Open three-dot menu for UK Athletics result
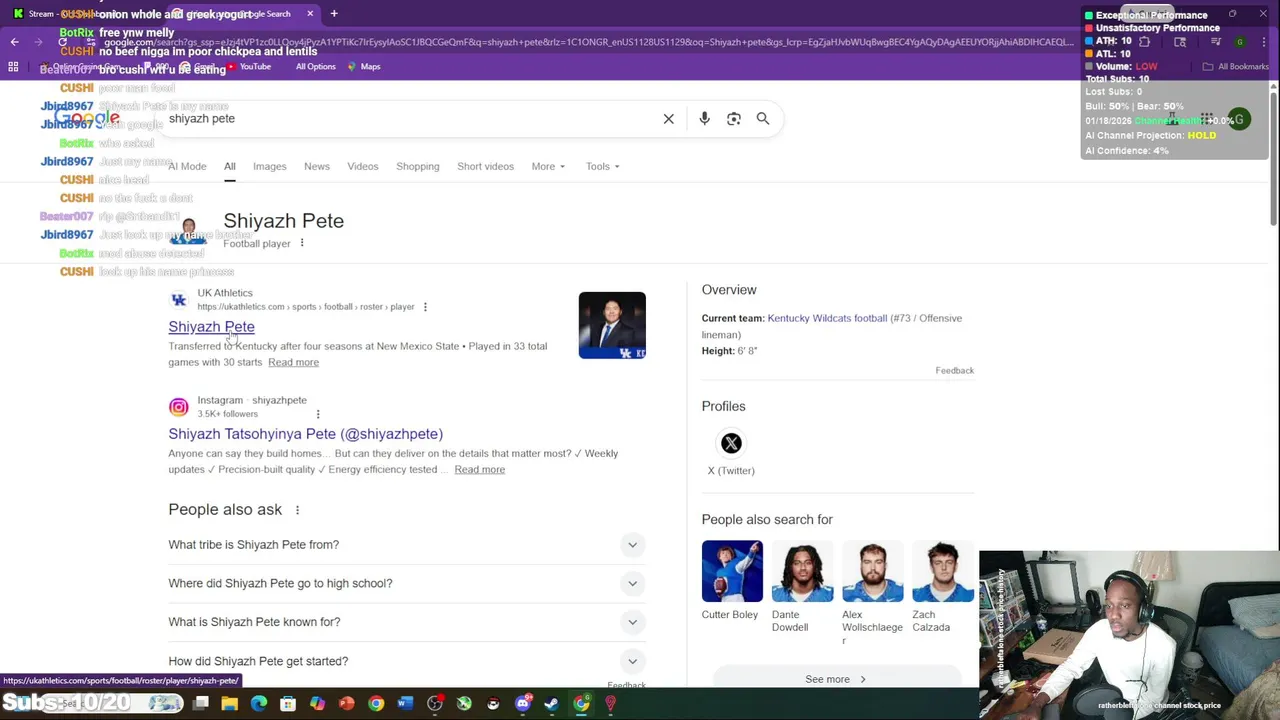Image resolution: width=1280 pixels, height=720 pixels. coord(425,307)
